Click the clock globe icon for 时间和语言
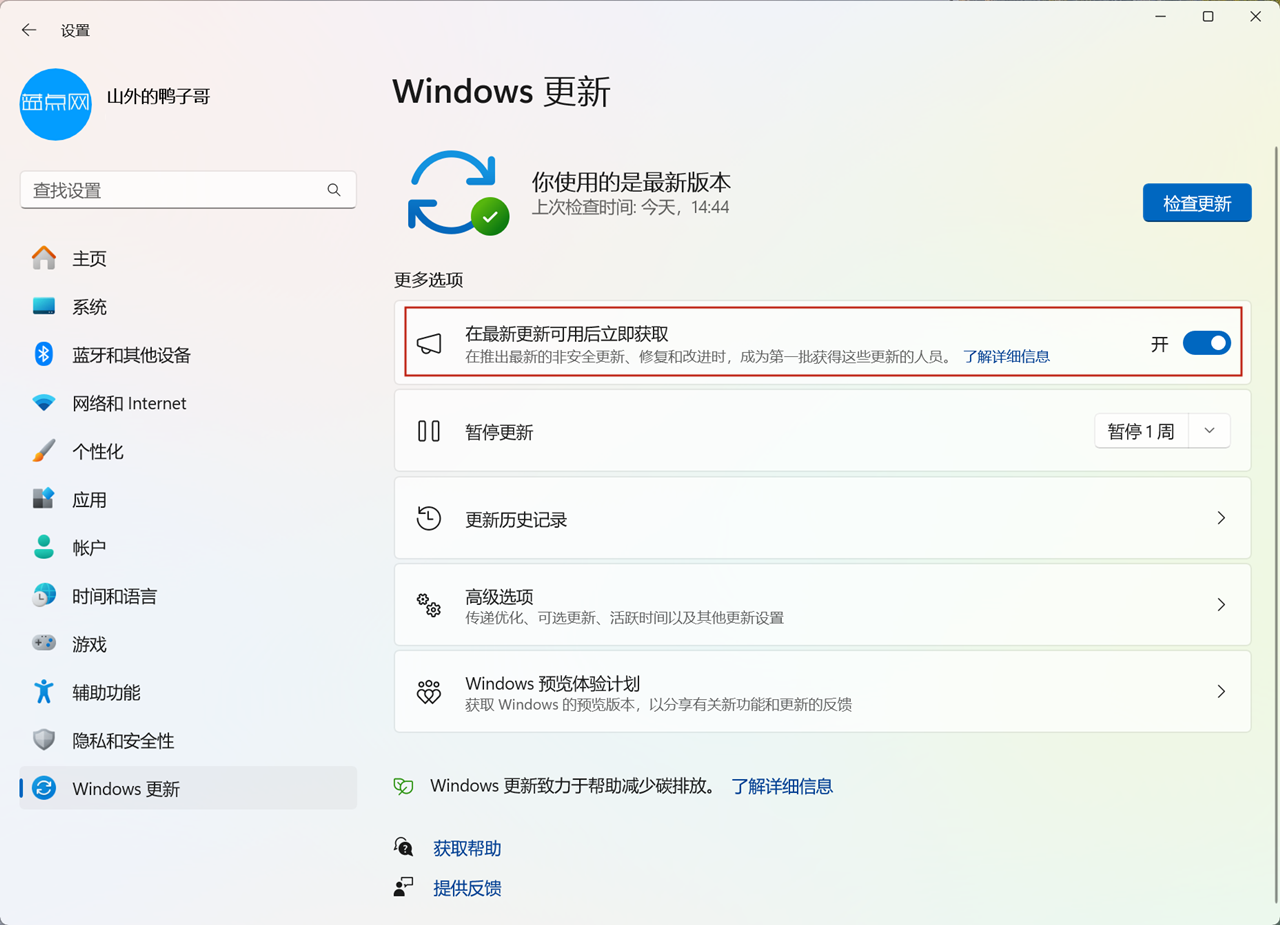Screen dimensions: 1280x925 click(x=44, y=596)
